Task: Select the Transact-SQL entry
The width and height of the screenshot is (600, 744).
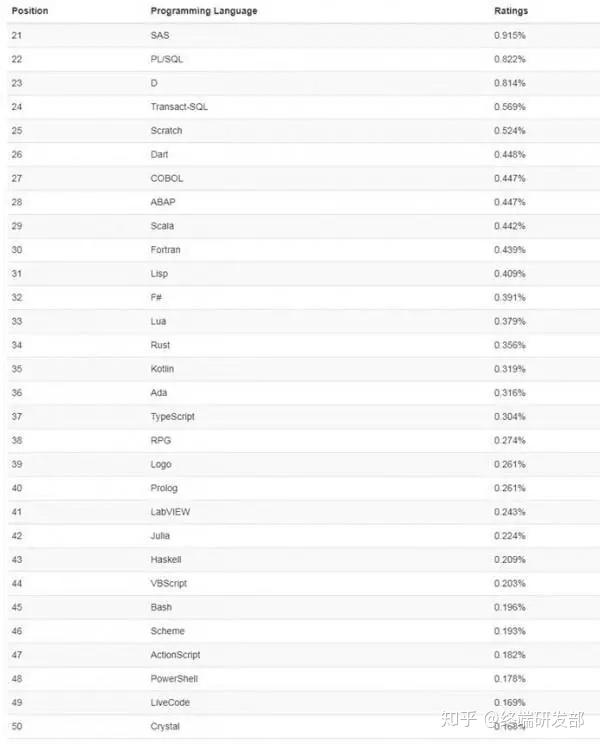Action: 179,107
